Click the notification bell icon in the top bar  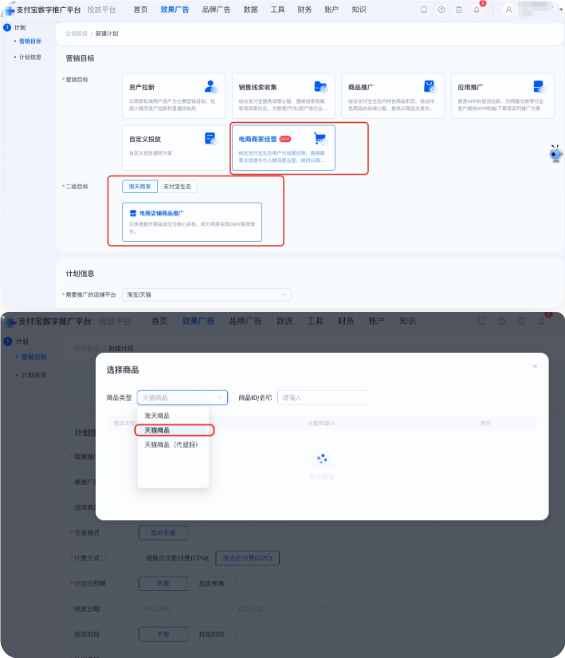coord(476,10)
